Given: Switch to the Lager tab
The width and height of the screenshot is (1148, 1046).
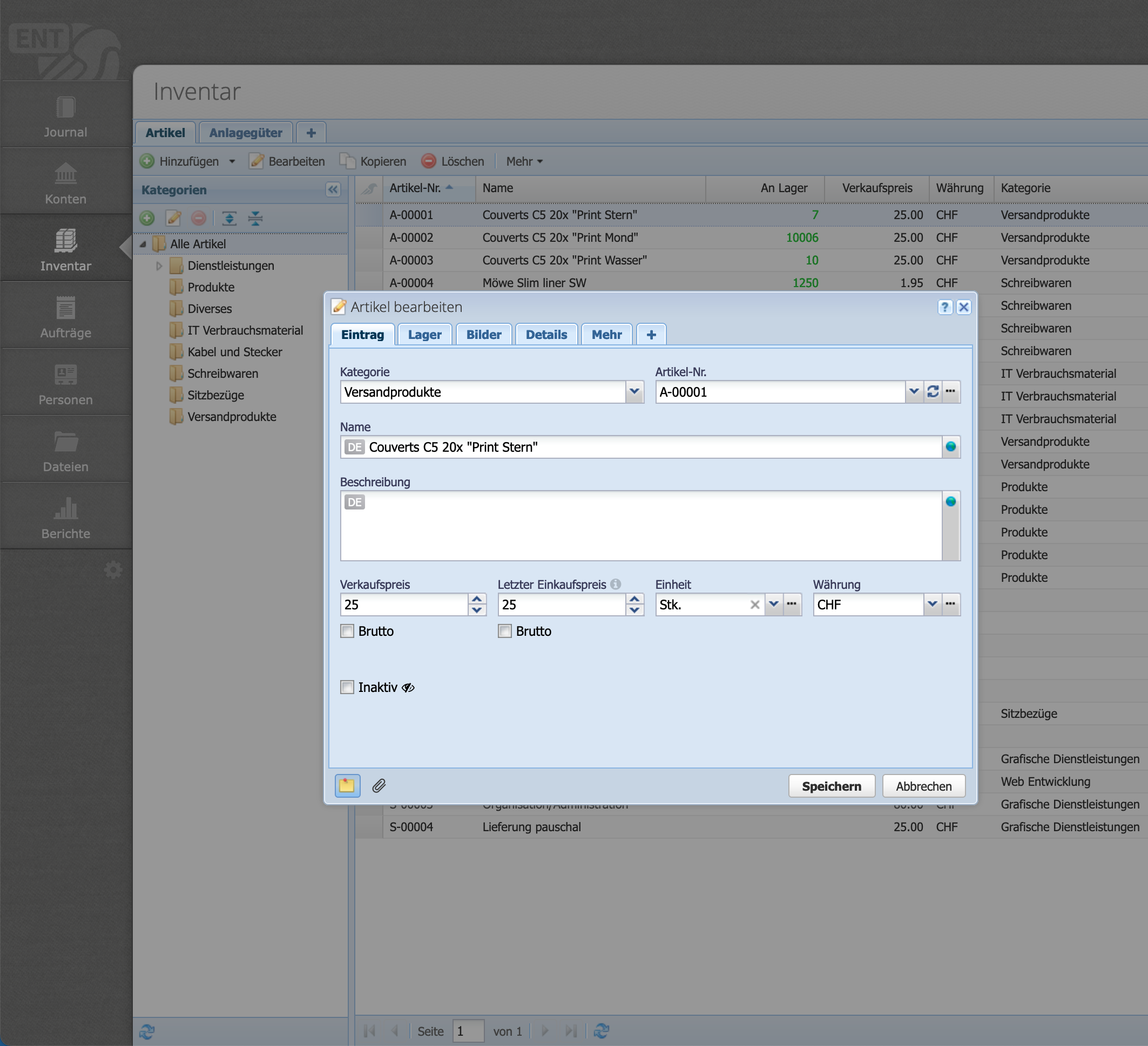Looking at the screenshot, I should [424, 335].
